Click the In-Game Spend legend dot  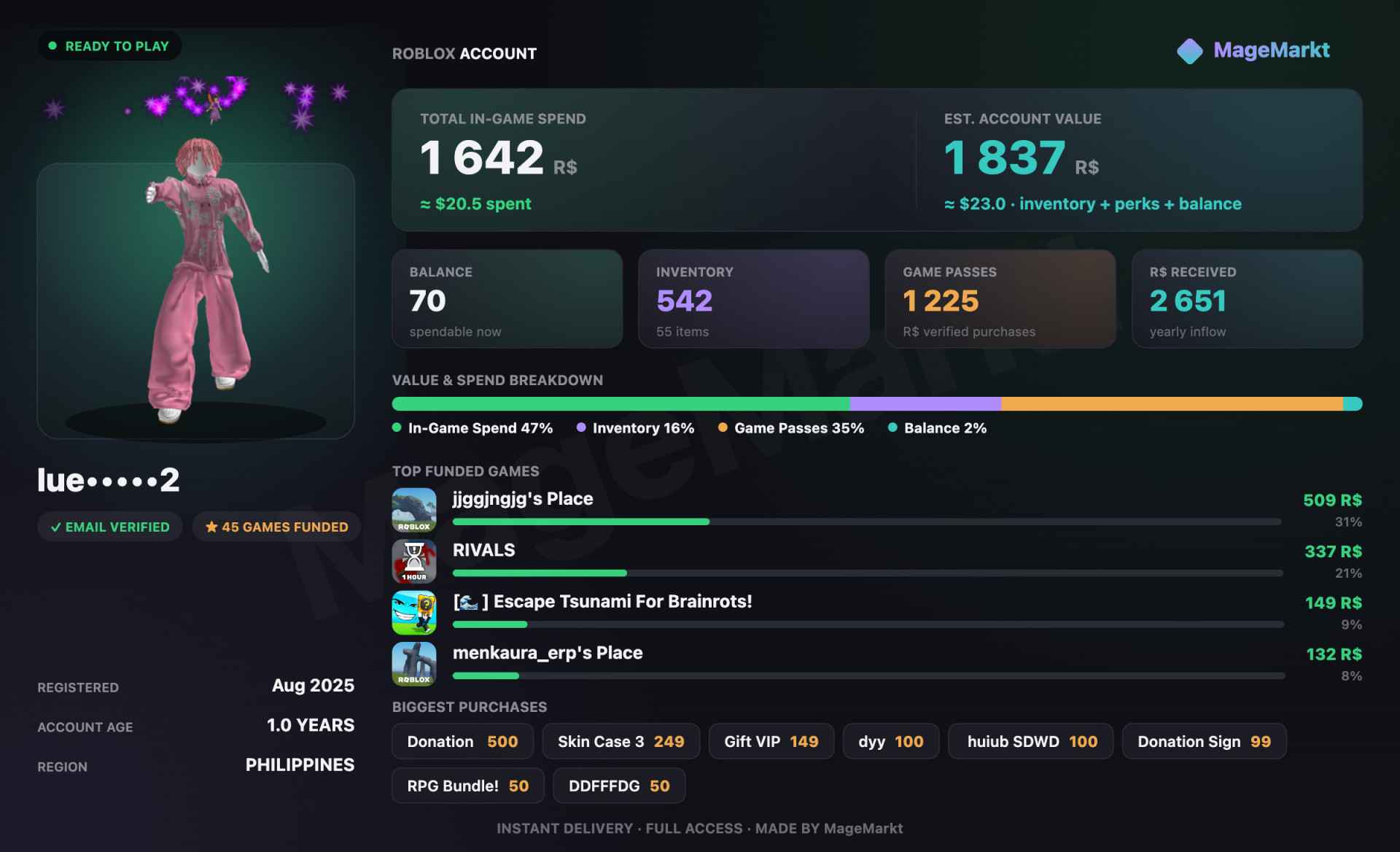pos(397,428)
